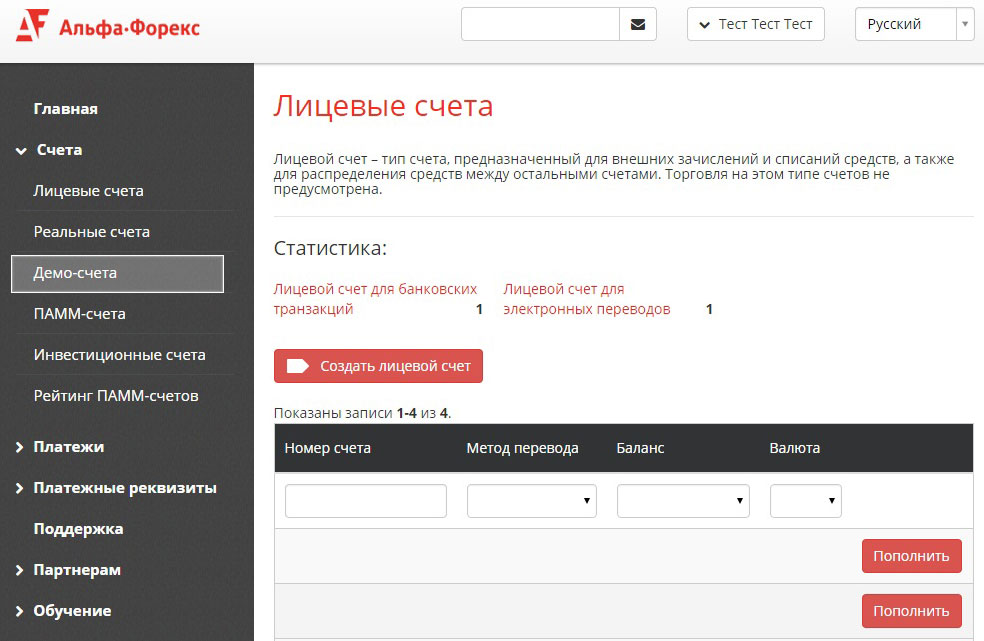Click the envelope mail icon button
The image size is (984, 641).
click(x=637, y=24)
